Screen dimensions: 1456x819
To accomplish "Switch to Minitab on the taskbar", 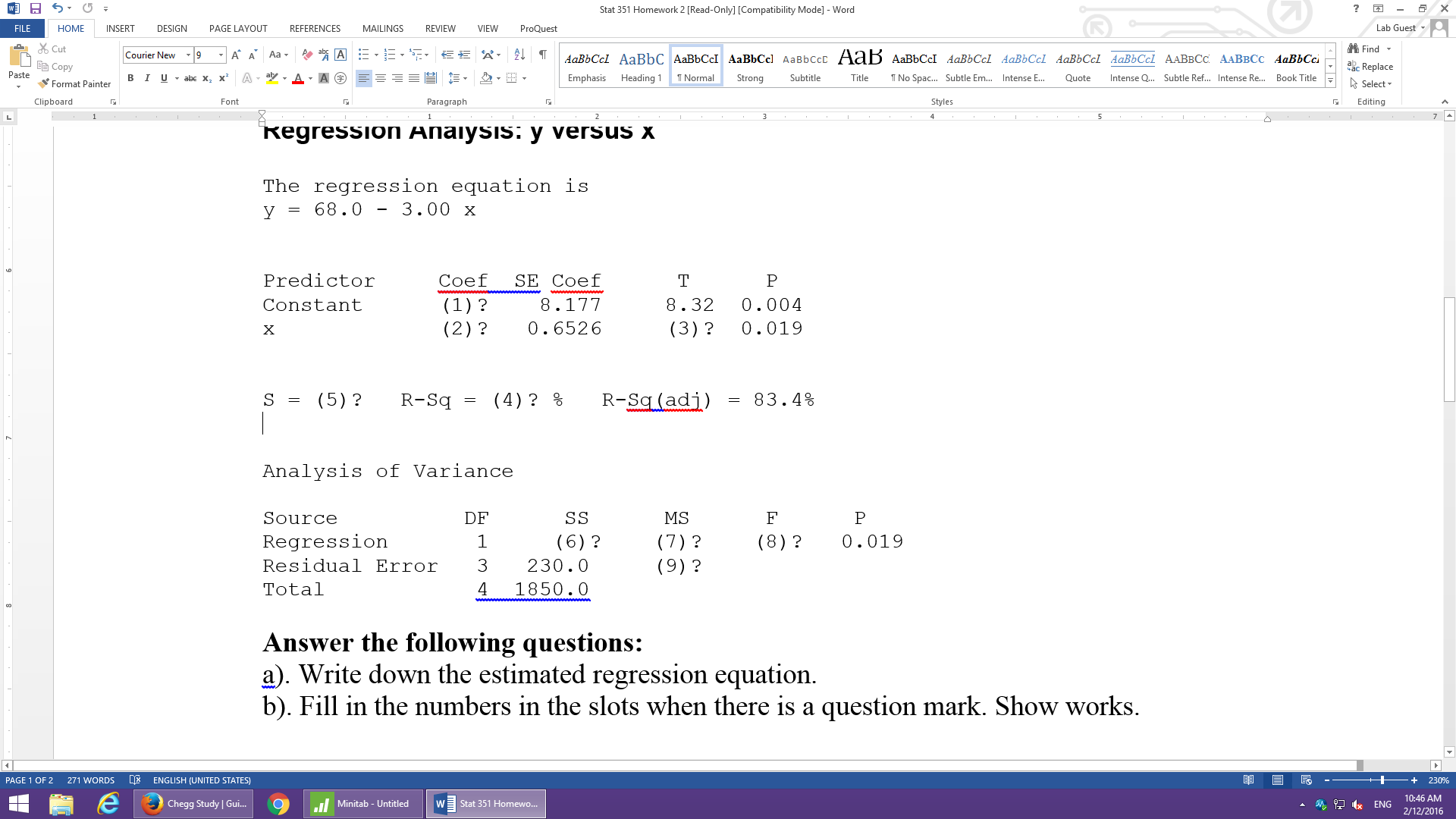I will coord(362,803).
